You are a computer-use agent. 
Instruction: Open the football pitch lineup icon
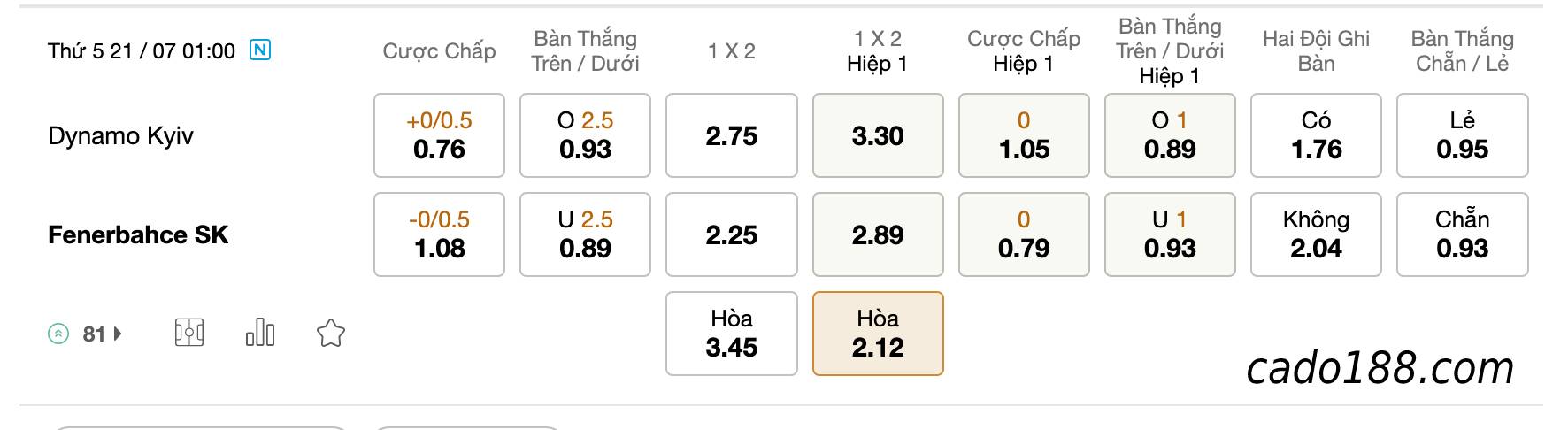click(189, 334)
